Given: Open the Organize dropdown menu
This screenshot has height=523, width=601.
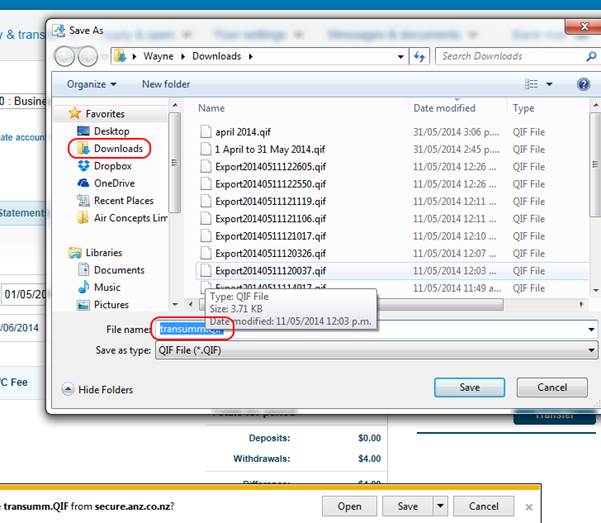Looking at the screenshot, I should click(x=92, y=85).
